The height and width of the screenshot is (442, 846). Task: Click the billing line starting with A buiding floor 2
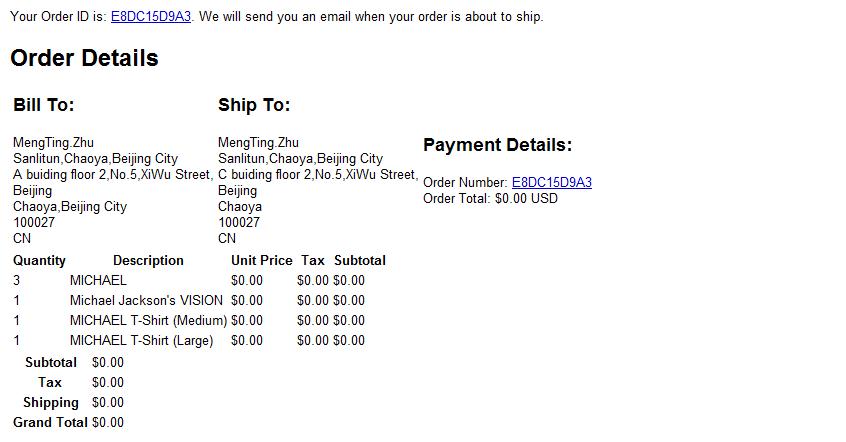click(x=112, y=175)
